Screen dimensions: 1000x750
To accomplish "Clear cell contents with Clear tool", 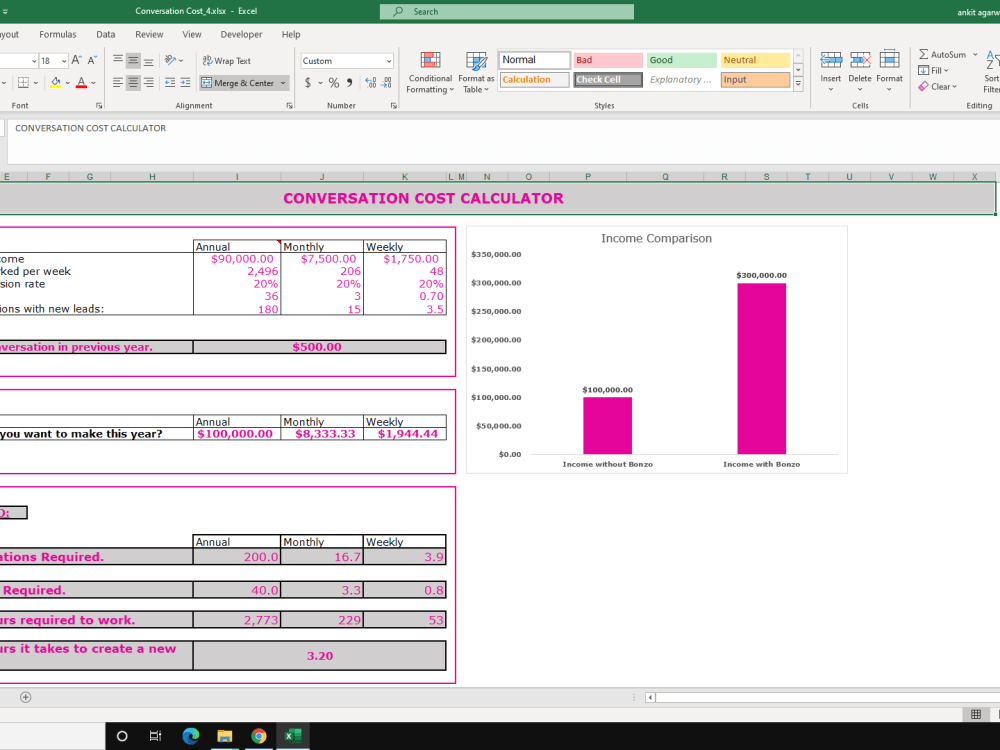I will (935, 86).
